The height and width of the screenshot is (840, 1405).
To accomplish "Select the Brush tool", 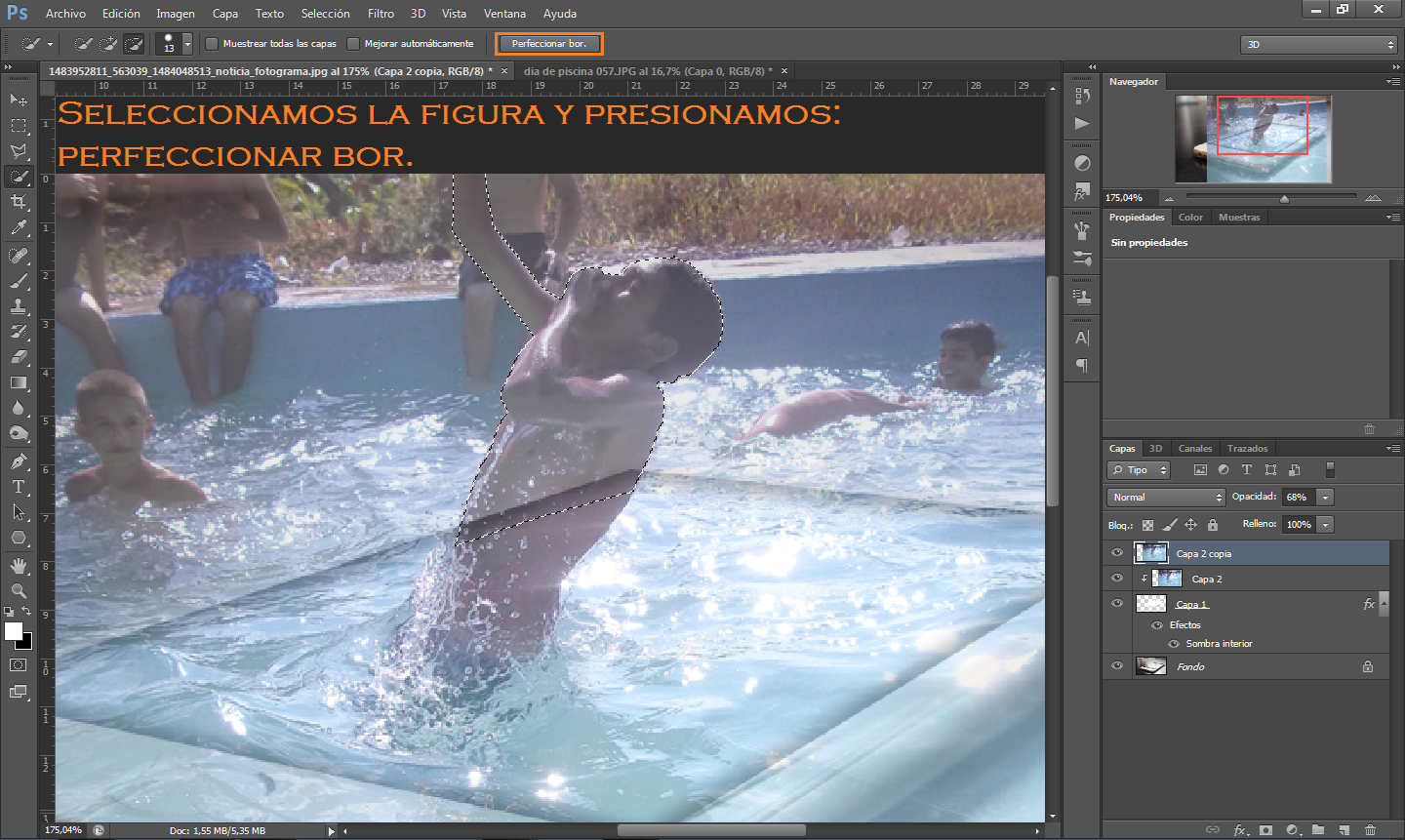I will click(19, 281).
